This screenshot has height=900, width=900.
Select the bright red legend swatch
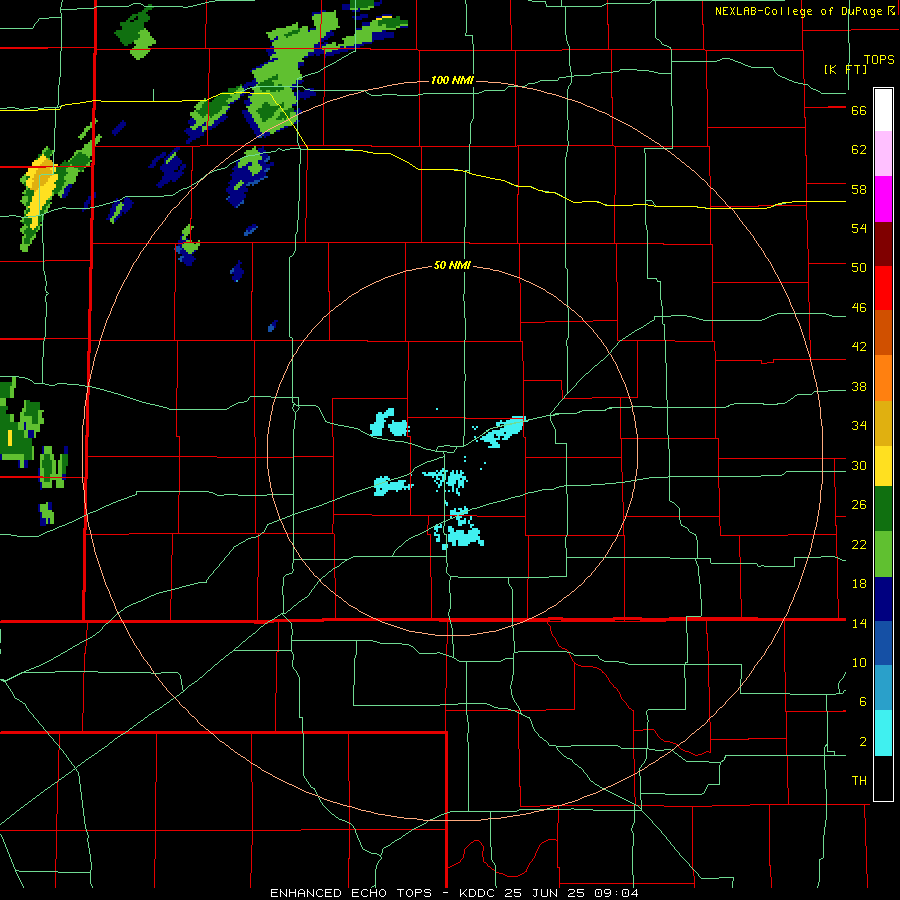click(883, 288)
